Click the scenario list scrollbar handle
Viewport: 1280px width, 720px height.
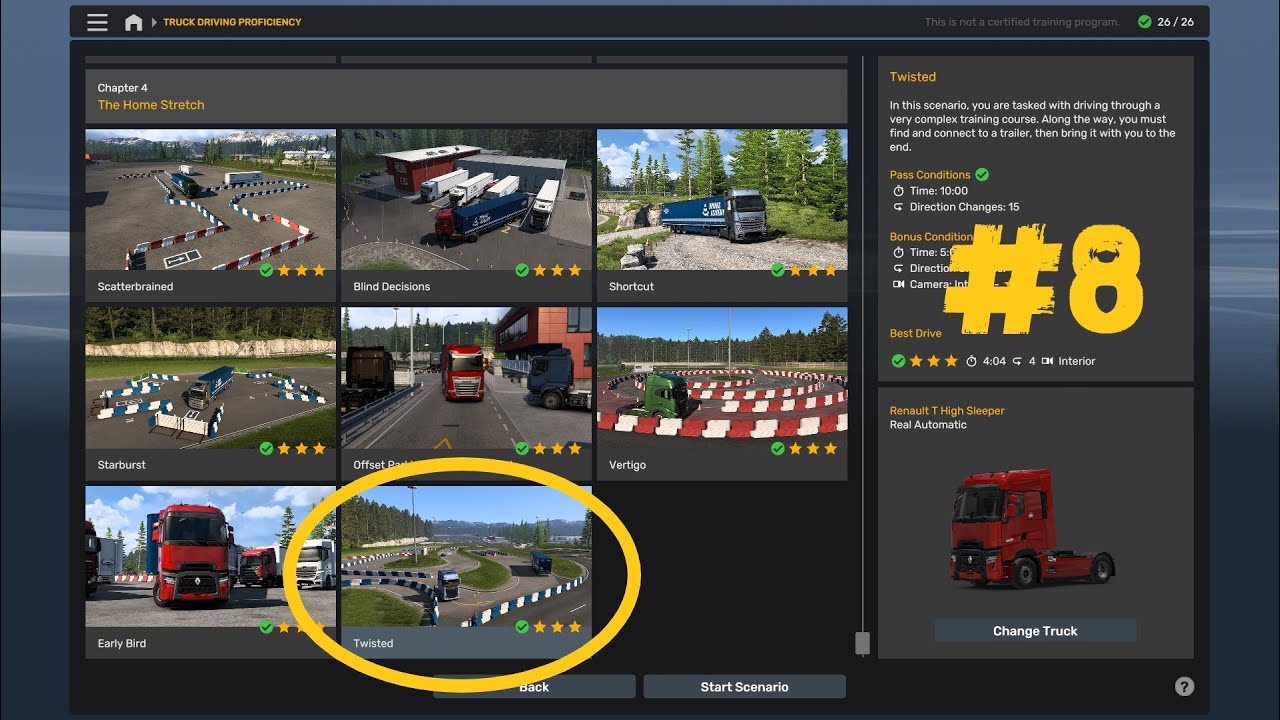click(862, 643)
